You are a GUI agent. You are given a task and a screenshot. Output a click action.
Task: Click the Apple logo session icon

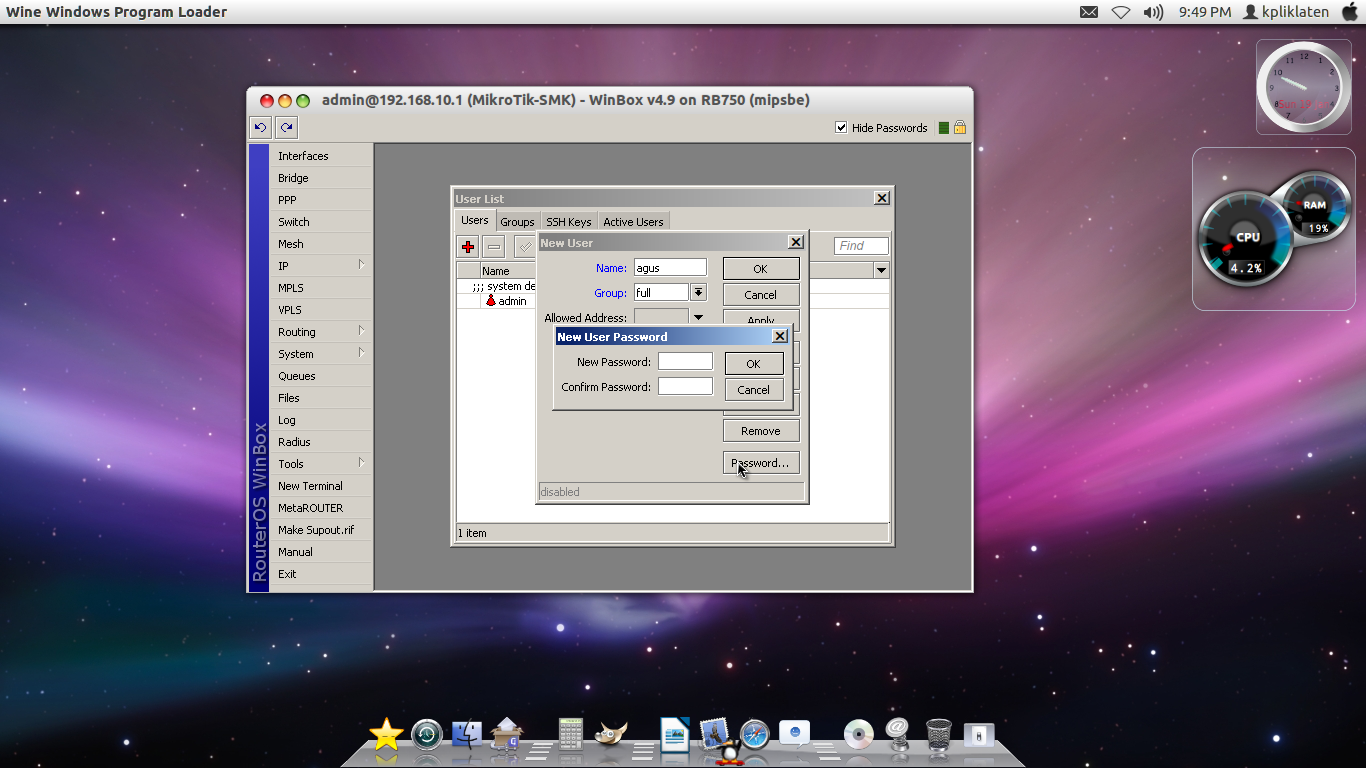[x=1350, y=12]
